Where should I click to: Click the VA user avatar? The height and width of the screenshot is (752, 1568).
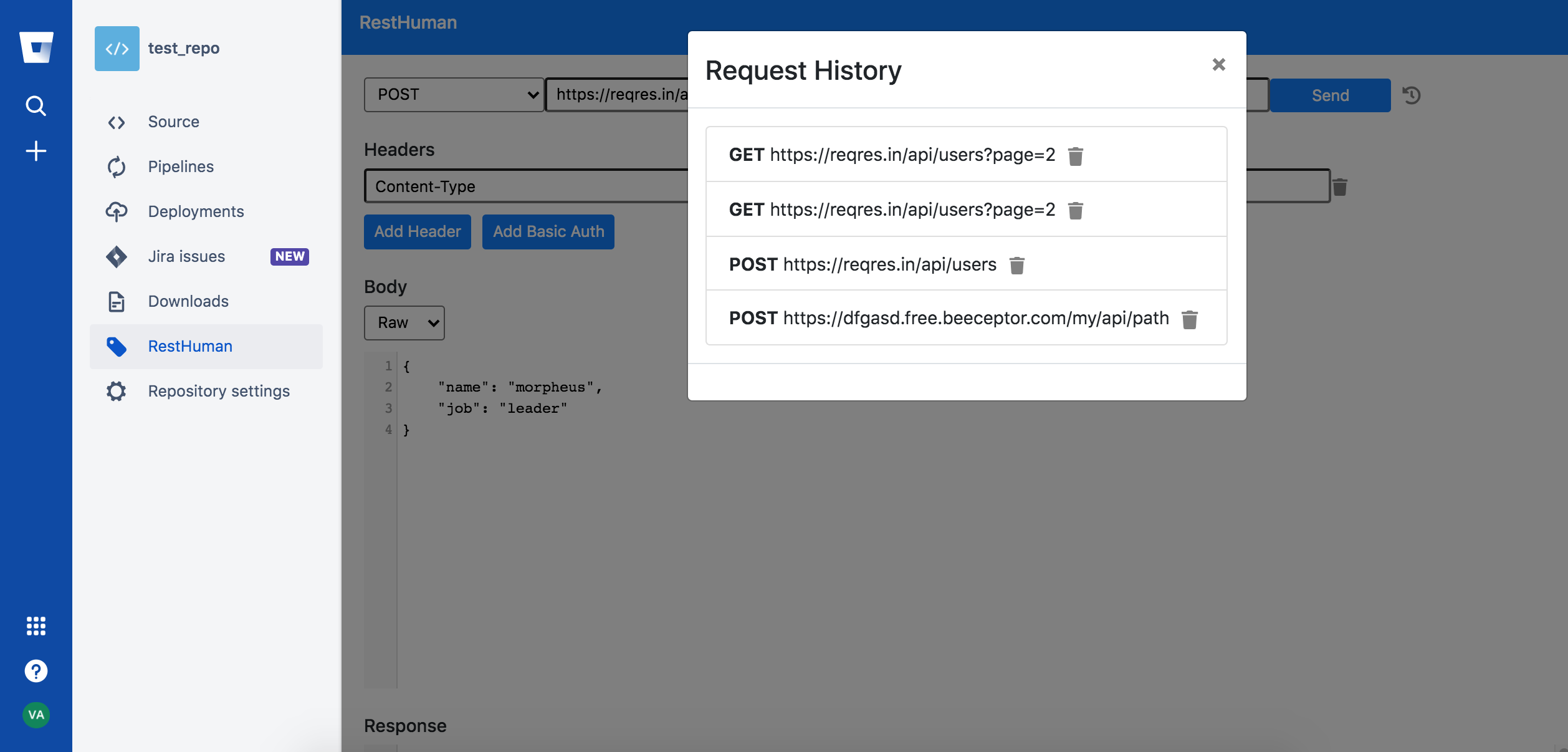[36, 715]
